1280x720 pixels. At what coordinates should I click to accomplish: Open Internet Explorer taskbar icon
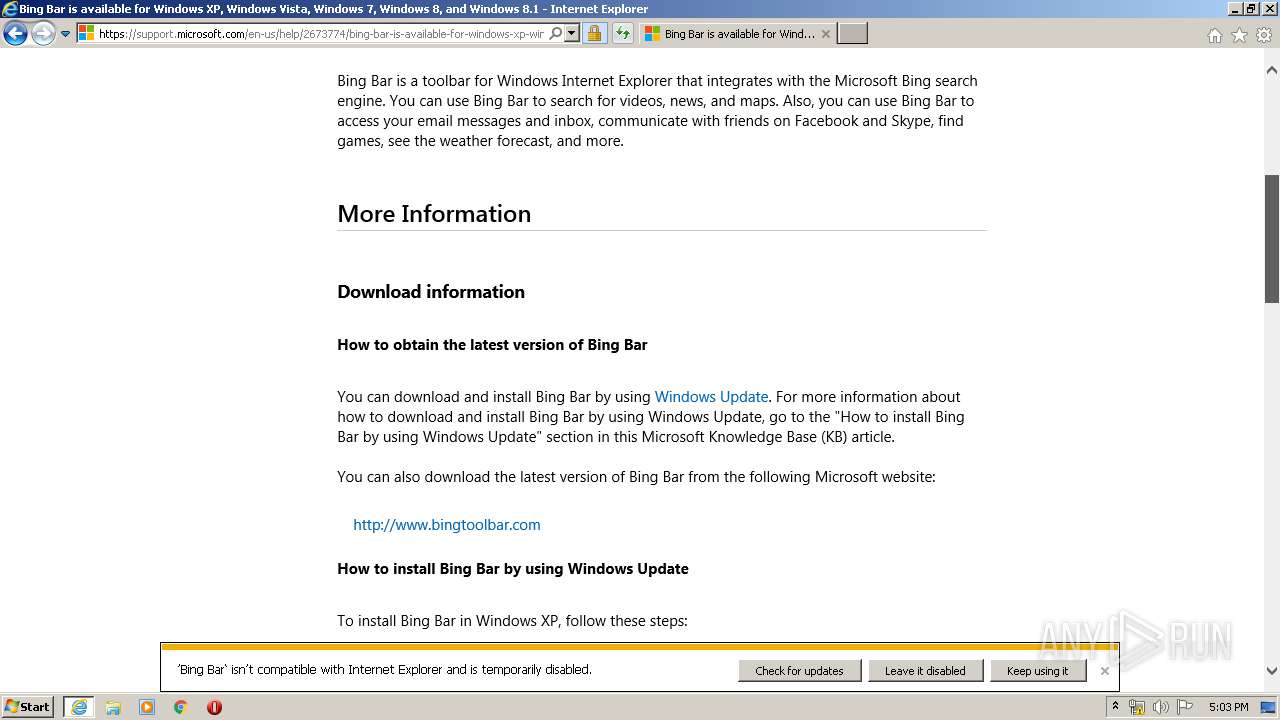click(x=79, y=707)
